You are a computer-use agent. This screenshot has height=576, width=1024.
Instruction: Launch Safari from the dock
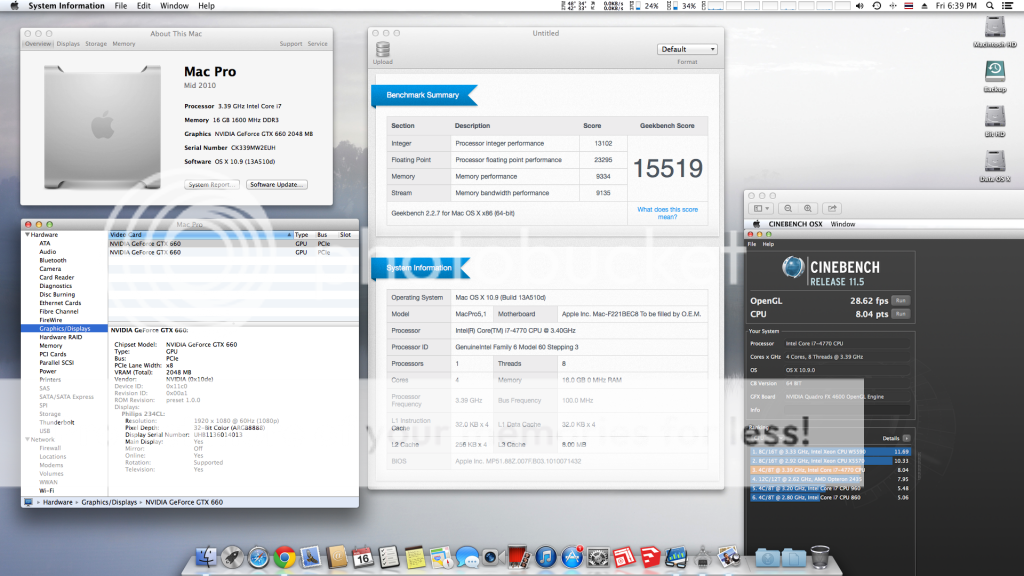pos(258,557)
